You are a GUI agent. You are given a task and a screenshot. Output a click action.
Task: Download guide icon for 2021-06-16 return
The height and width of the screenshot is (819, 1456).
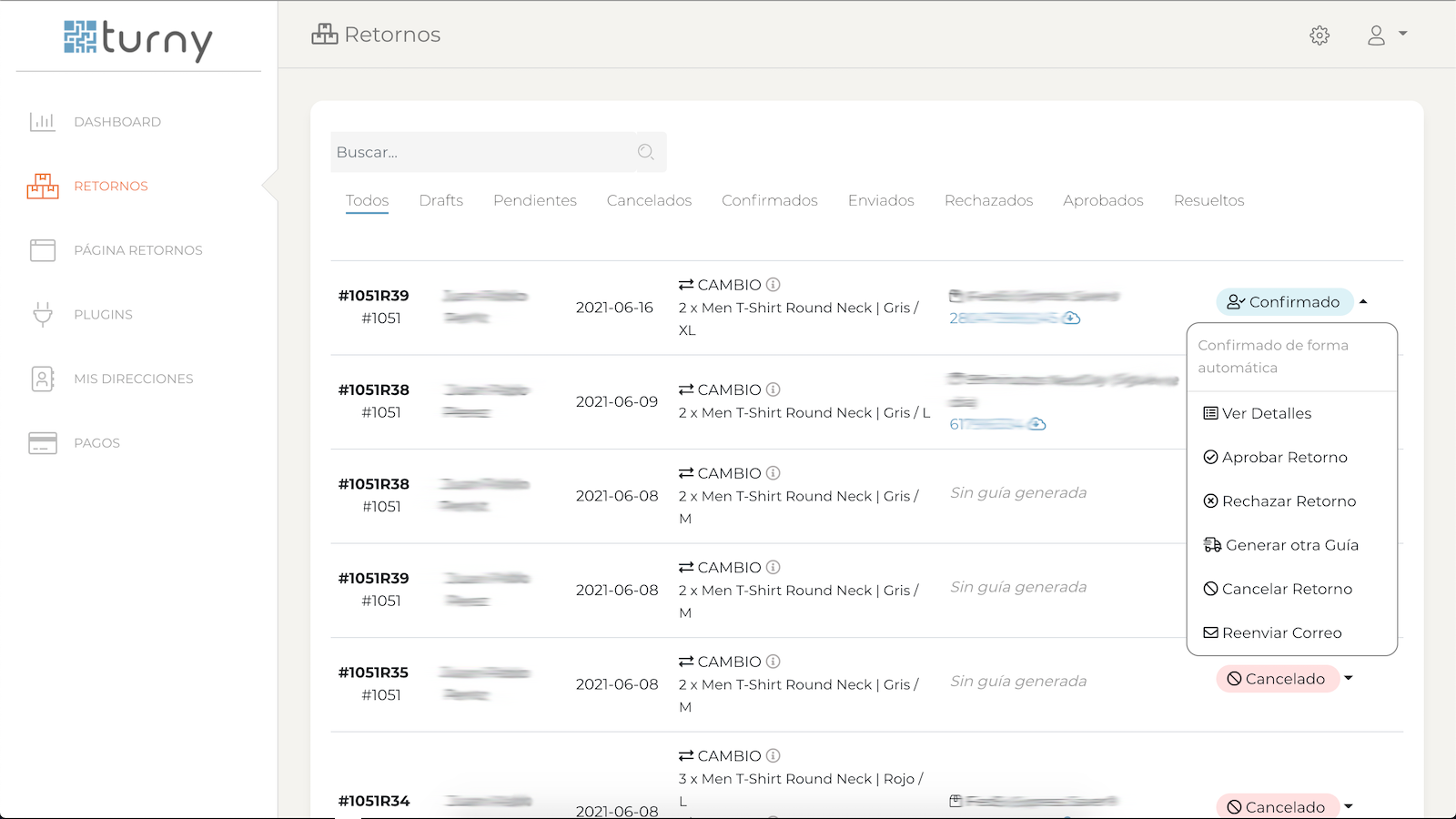[x=1072, y=318]
